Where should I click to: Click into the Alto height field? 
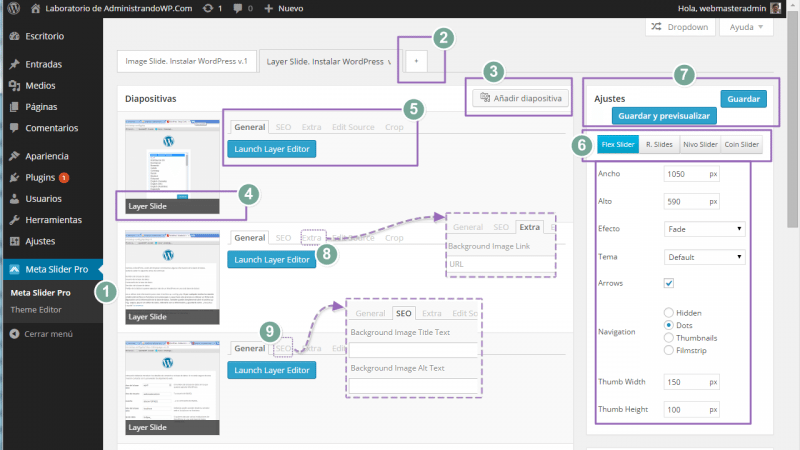pyautogui.click(x=691, y=202)
